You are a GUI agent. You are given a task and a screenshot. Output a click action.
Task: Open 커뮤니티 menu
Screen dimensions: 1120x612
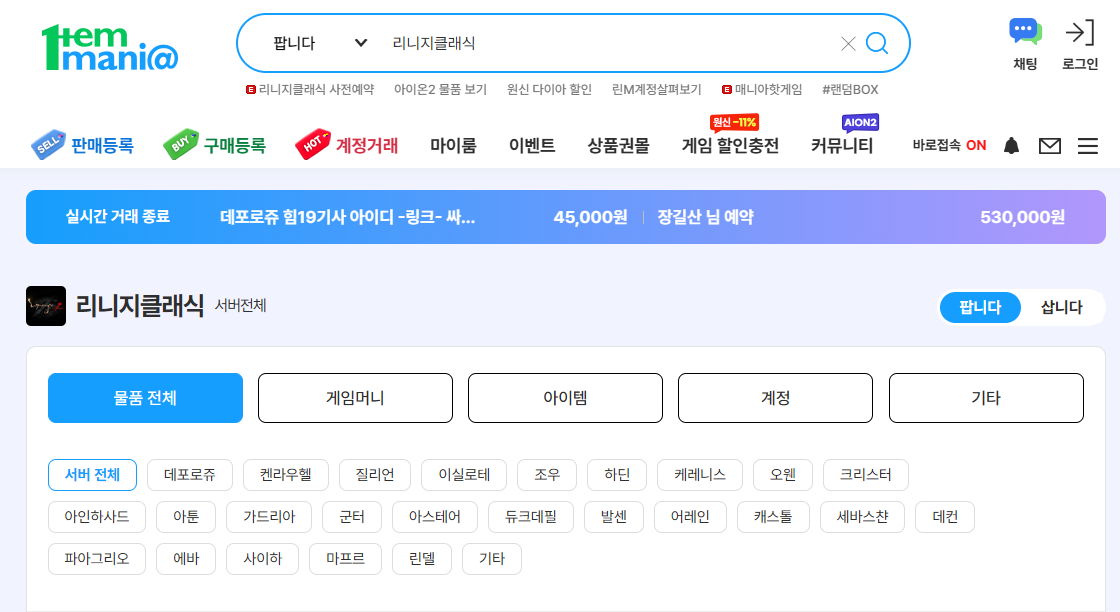pyautogui.click(x=841, y=146)
